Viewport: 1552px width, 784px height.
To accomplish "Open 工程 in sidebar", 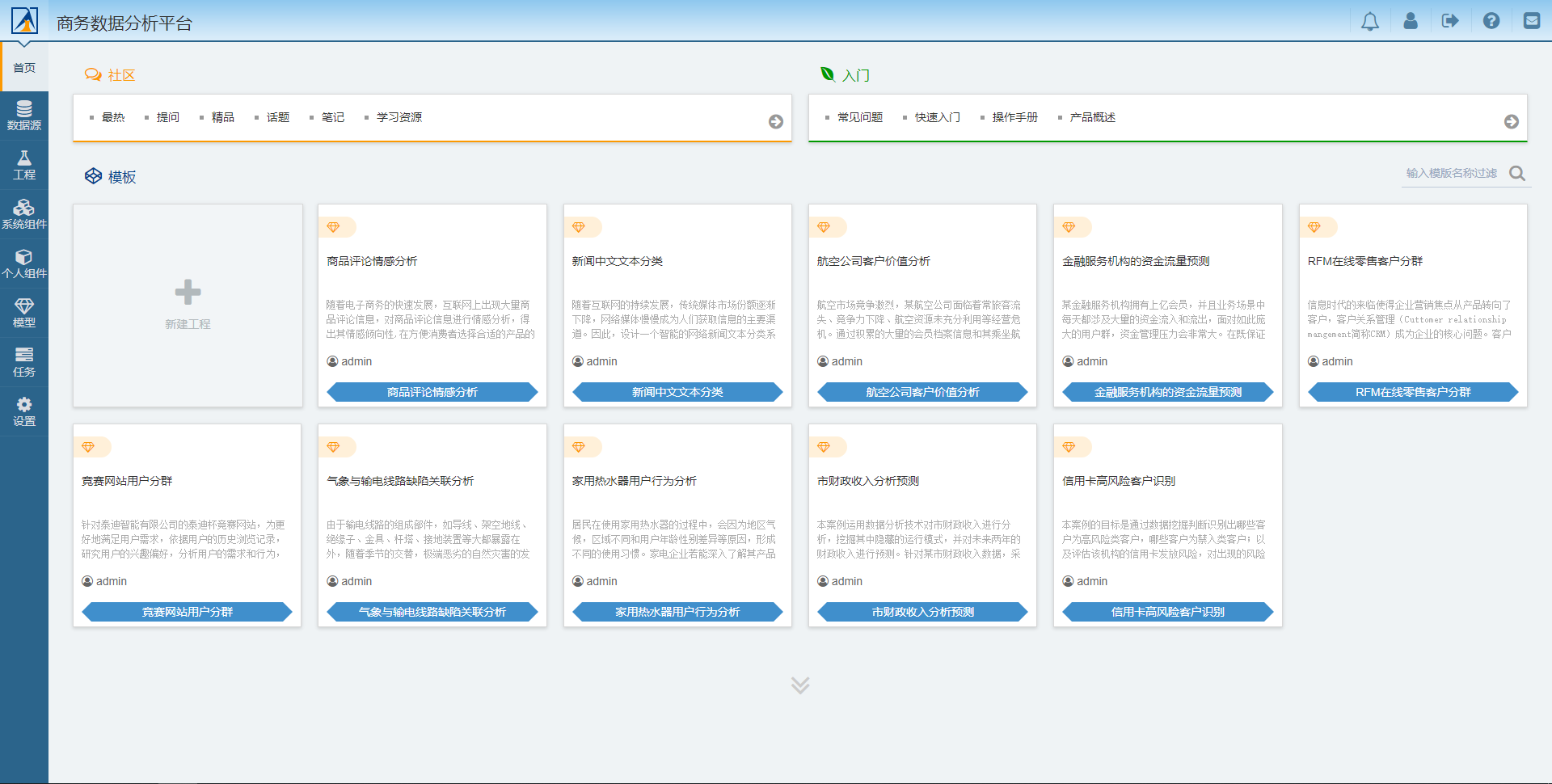I will [x=24, y=165].
